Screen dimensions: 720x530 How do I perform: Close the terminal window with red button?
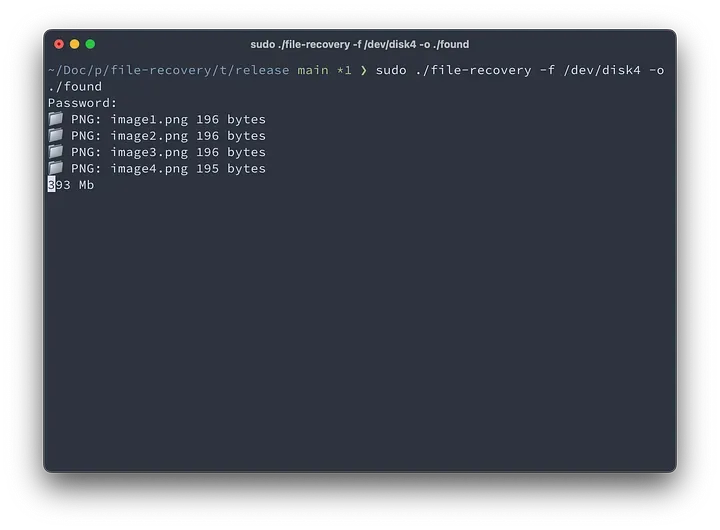click(x=59, y=44)
